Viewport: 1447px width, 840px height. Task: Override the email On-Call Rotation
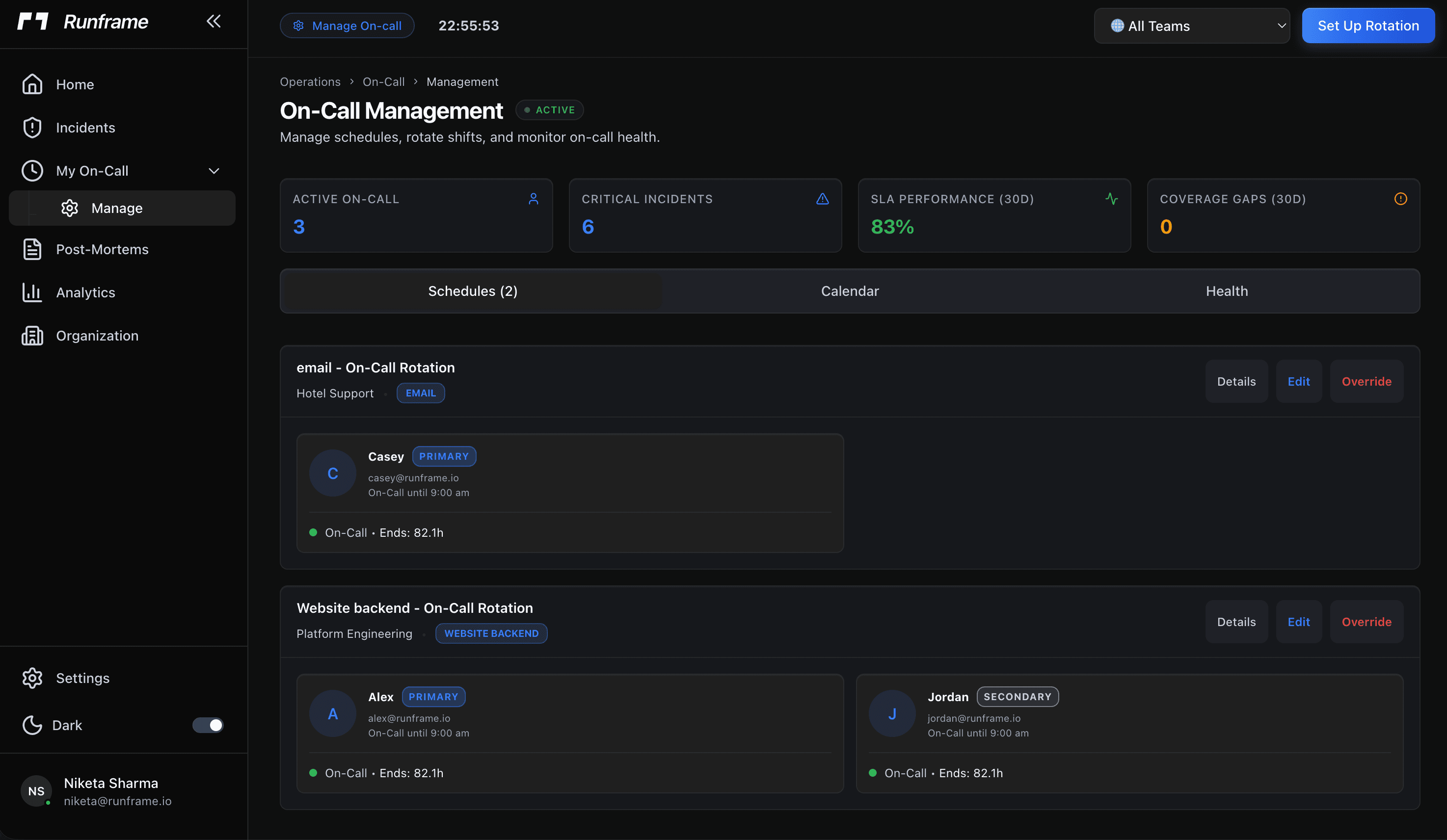(1366, 381)
